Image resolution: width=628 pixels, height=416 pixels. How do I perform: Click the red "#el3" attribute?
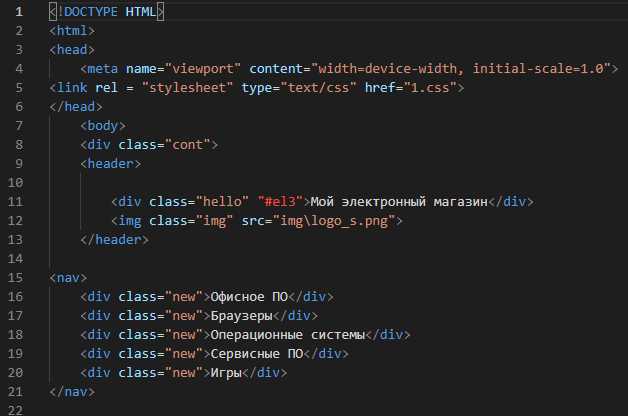point(280,201)
